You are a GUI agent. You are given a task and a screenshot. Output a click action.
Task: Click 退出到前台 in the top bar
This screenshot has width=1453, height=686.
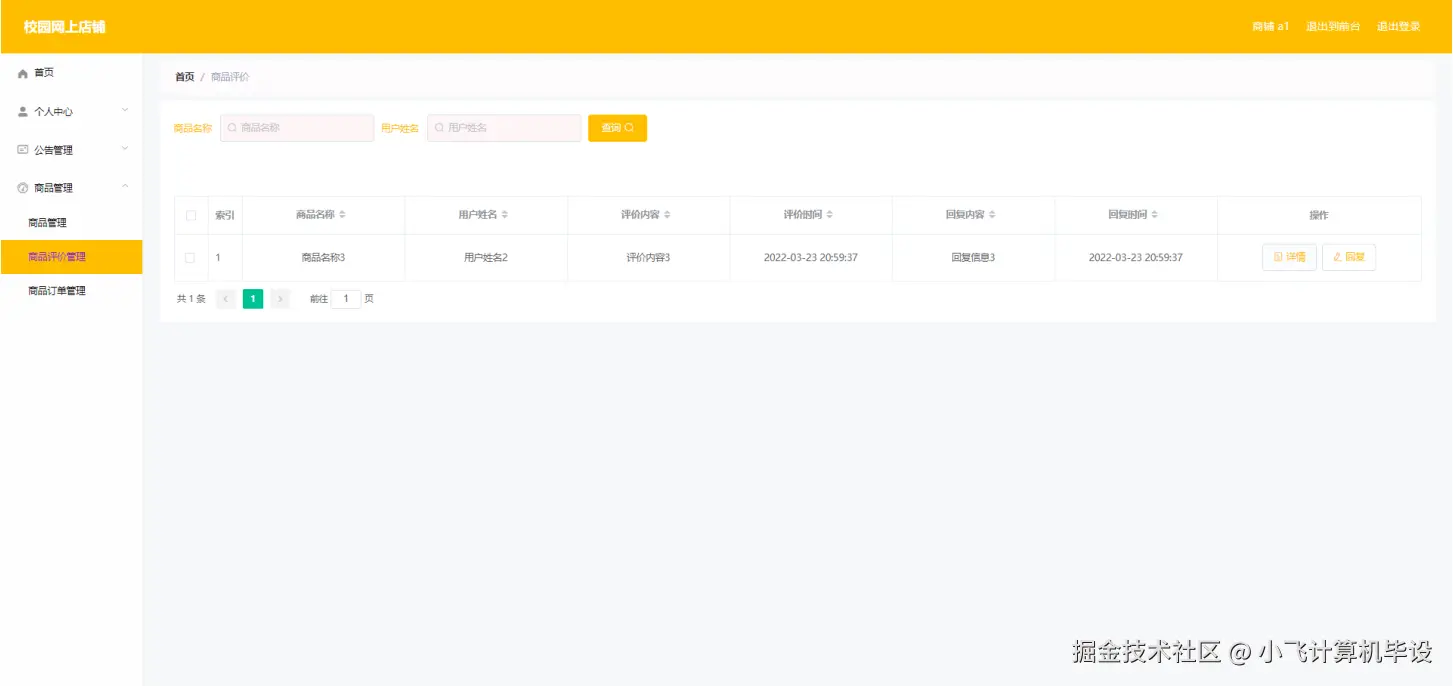pyautogui.click(x=1333, y=27)
